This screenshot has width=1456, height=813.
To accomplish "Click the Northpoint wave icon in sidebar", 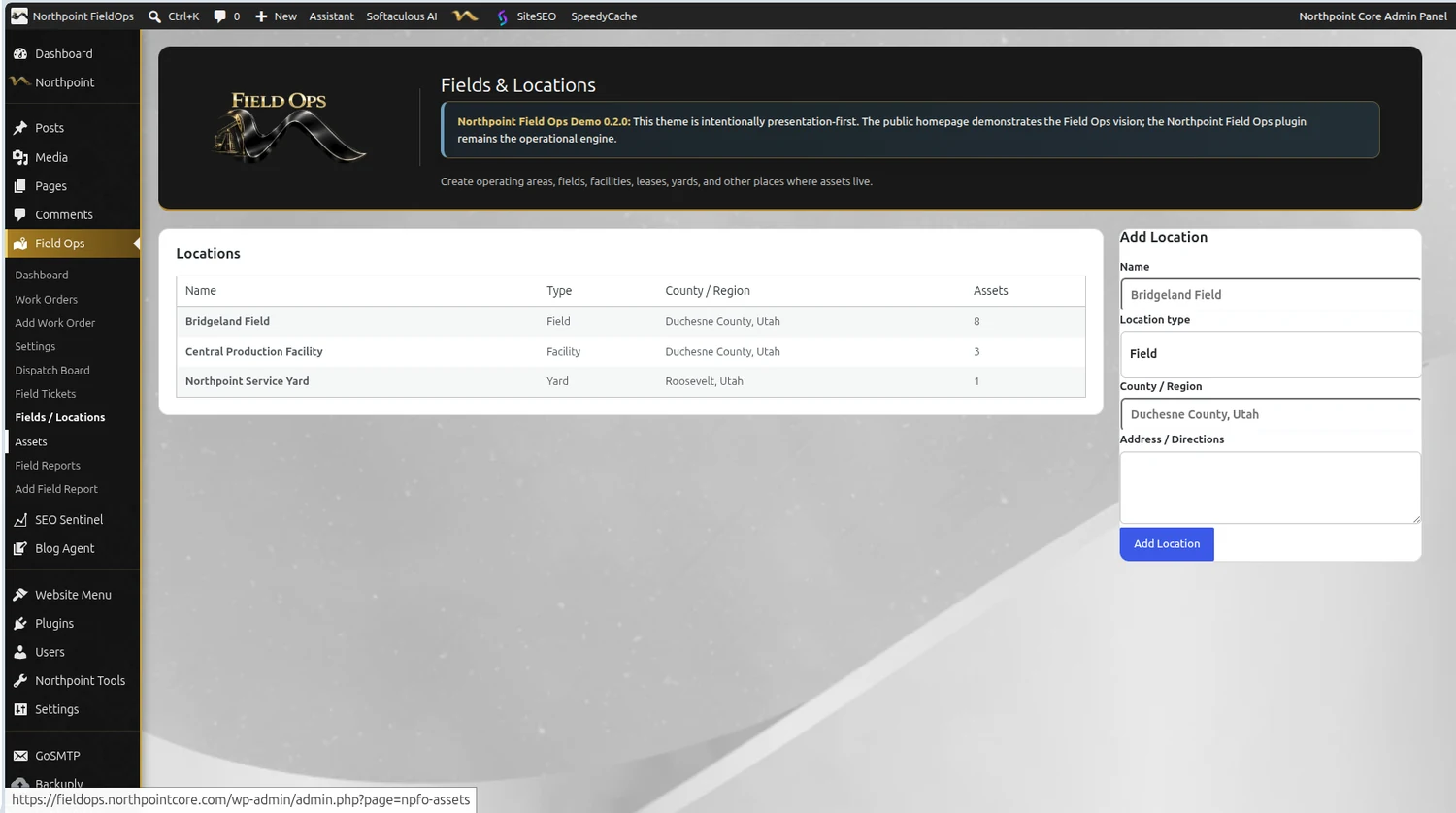I will point(20,82).
